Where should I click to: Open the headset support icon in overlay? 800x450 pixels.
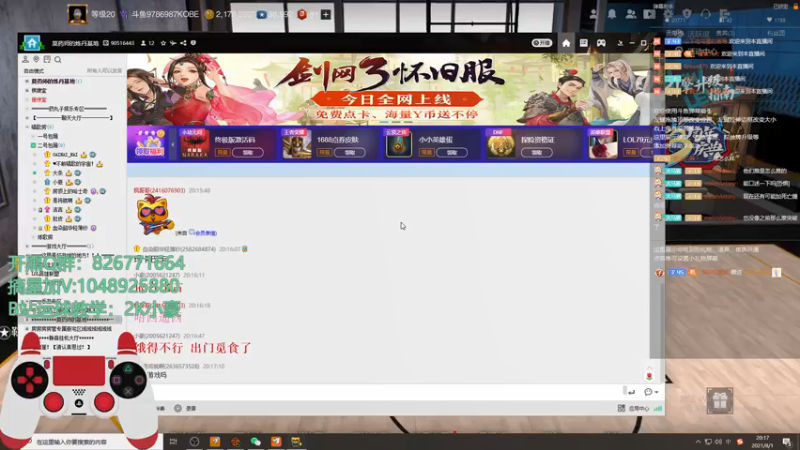tap(706, 14)
